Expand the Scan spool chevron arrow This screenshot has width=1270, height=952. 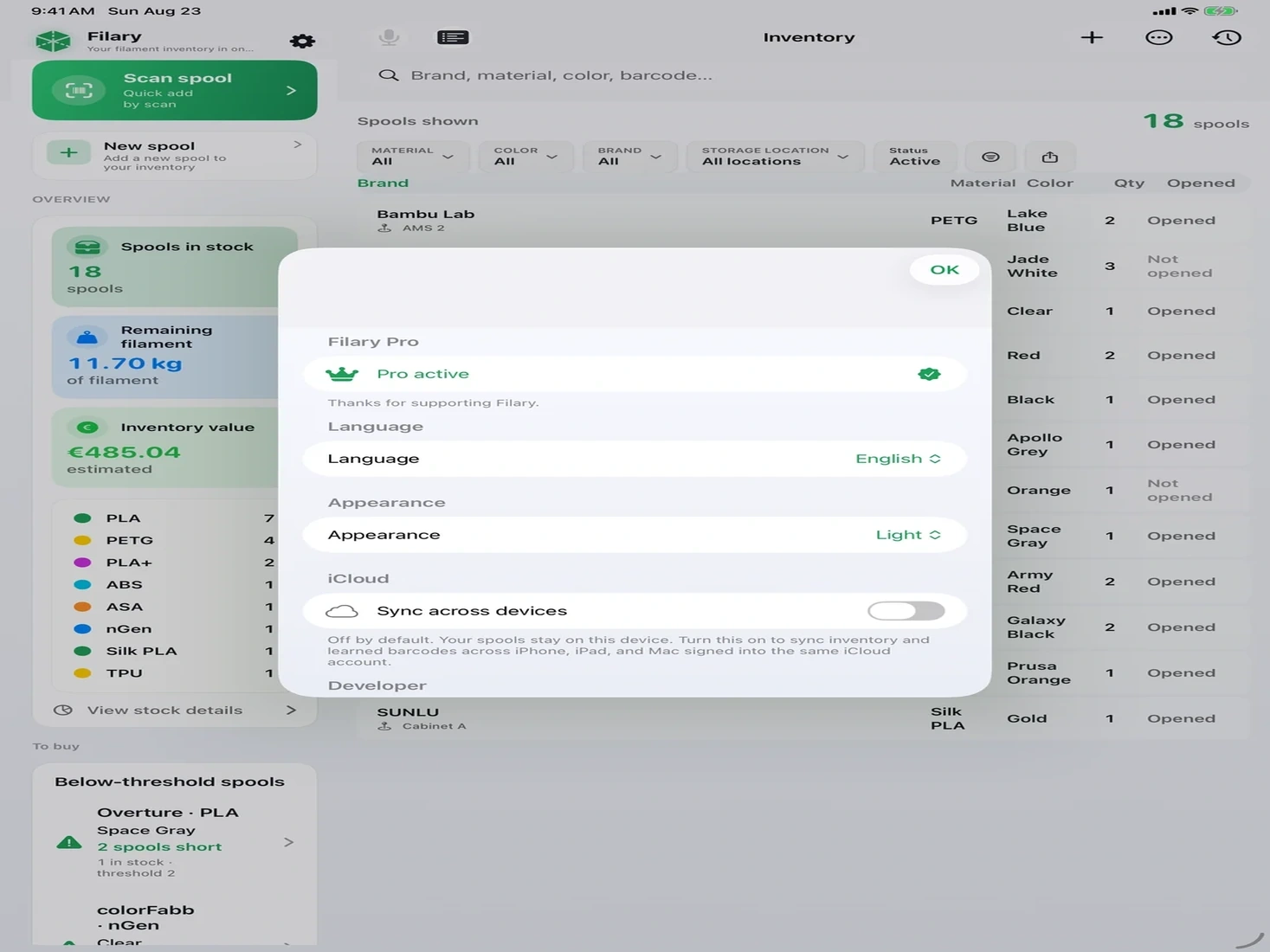pyautogui.click(x=291, y=90)
